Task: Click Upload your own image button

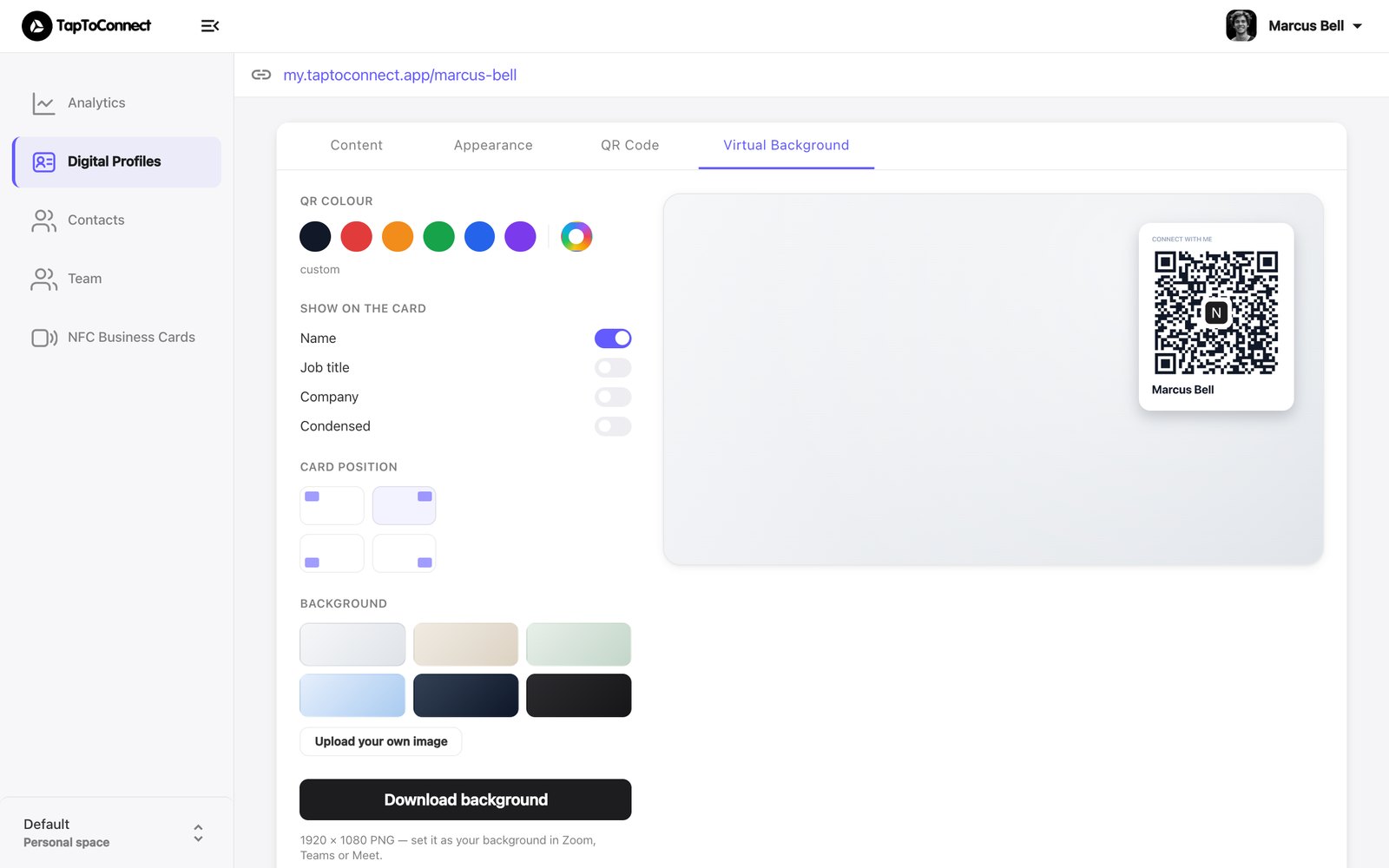Action: coord(381,741)
